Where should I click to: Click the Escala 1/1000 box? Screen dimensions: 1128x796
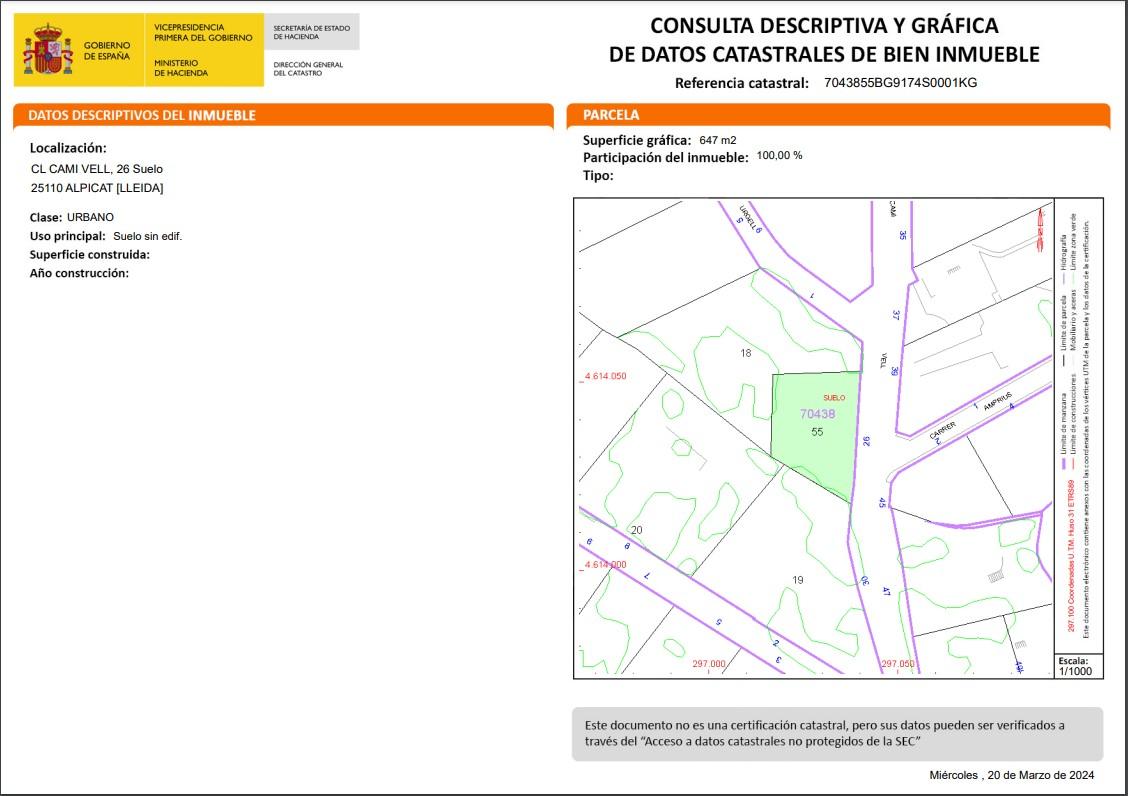[1078, 667]
